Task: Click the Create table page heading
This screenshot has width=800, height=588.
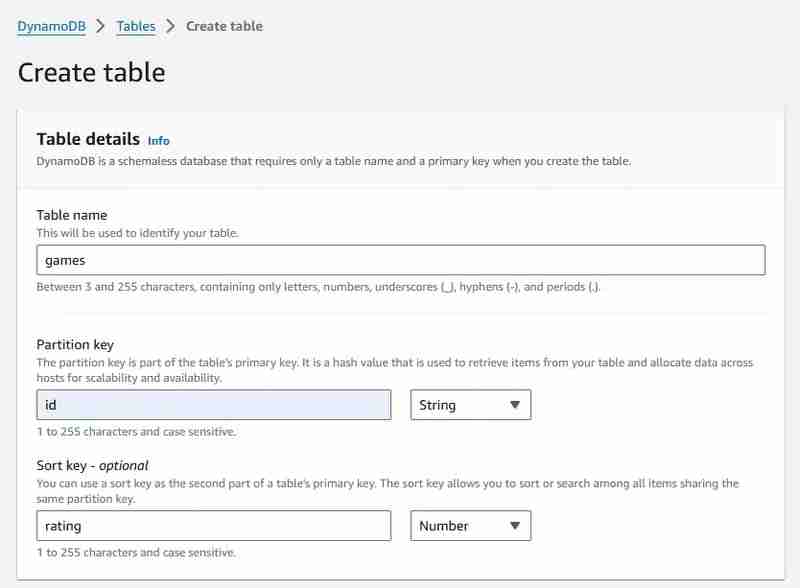Action: [x=93, y=73]
